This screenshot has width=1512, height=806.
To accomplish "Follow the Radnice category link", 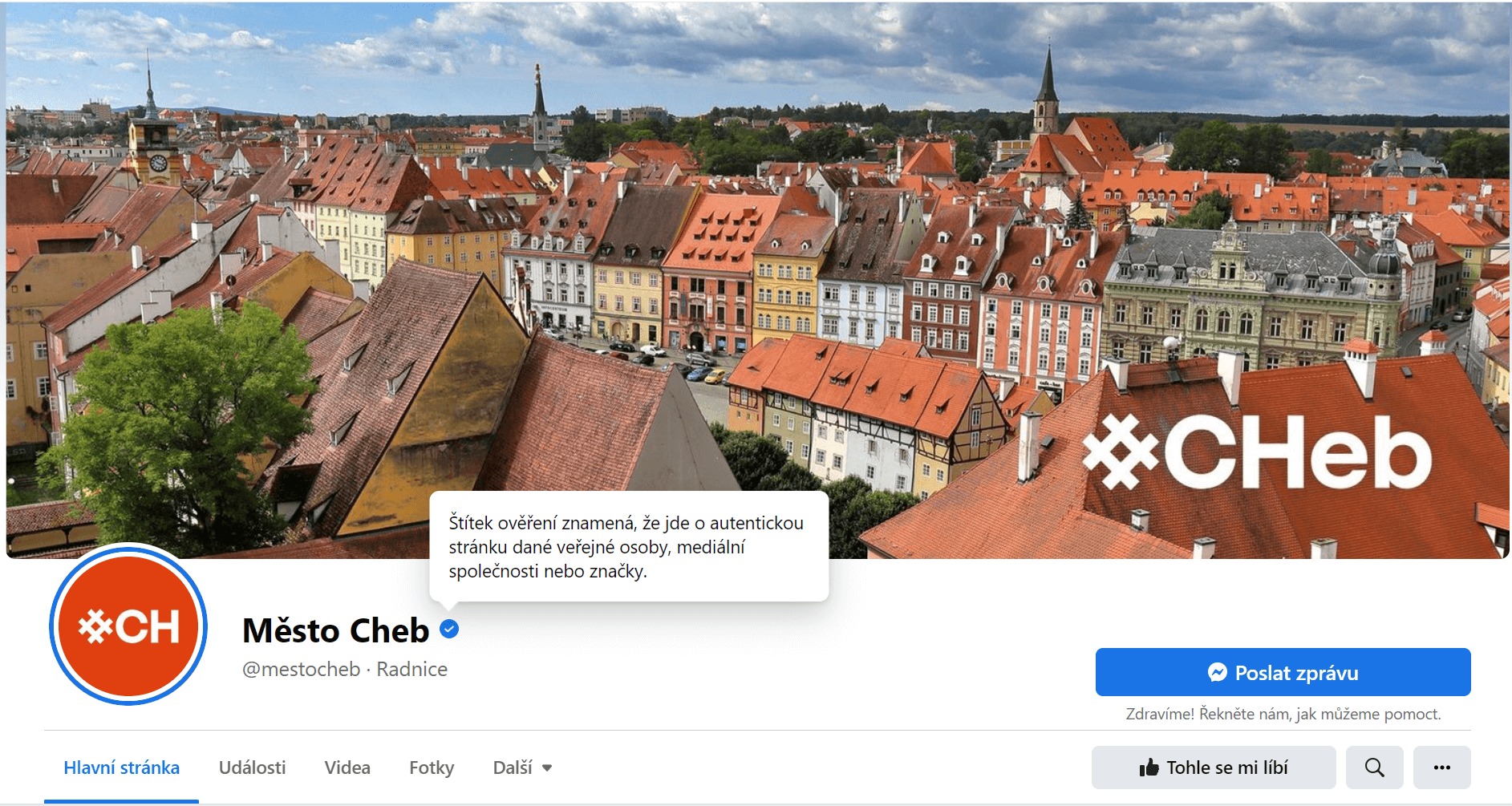I will 411,669.
